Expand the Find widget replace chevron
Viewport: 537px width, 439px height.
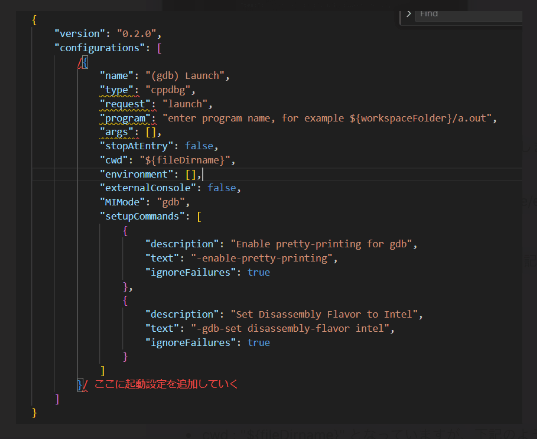(x=409, y=14)
